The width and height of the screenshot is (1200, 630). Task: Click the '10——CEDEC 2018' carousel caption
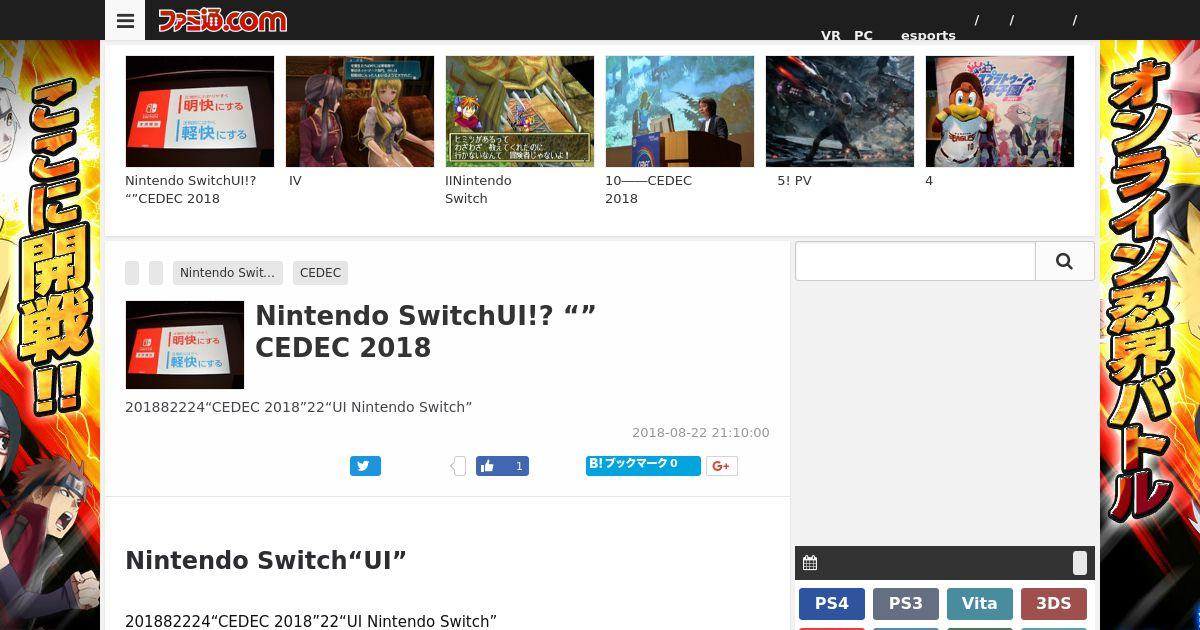tap(648, 190)
